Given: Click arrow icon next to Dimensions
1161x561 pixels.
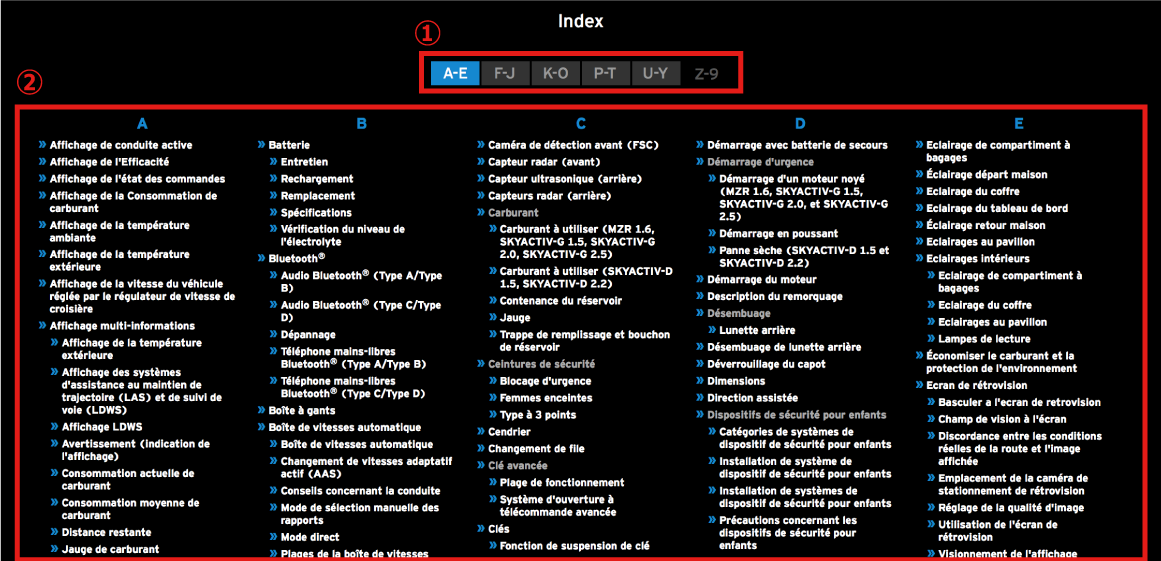Looking at the screenshot, I should click(x=700, y=381).
